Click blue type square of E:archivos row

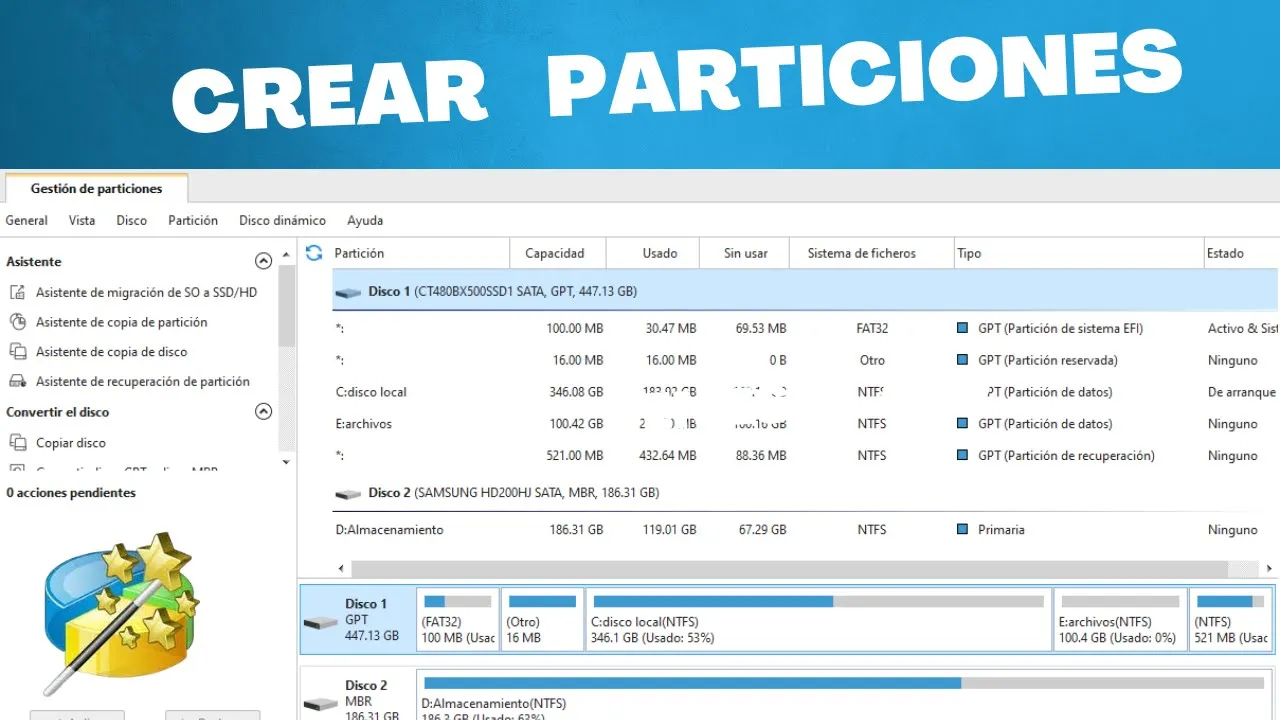pyautogui.click(x=962, y=424)
